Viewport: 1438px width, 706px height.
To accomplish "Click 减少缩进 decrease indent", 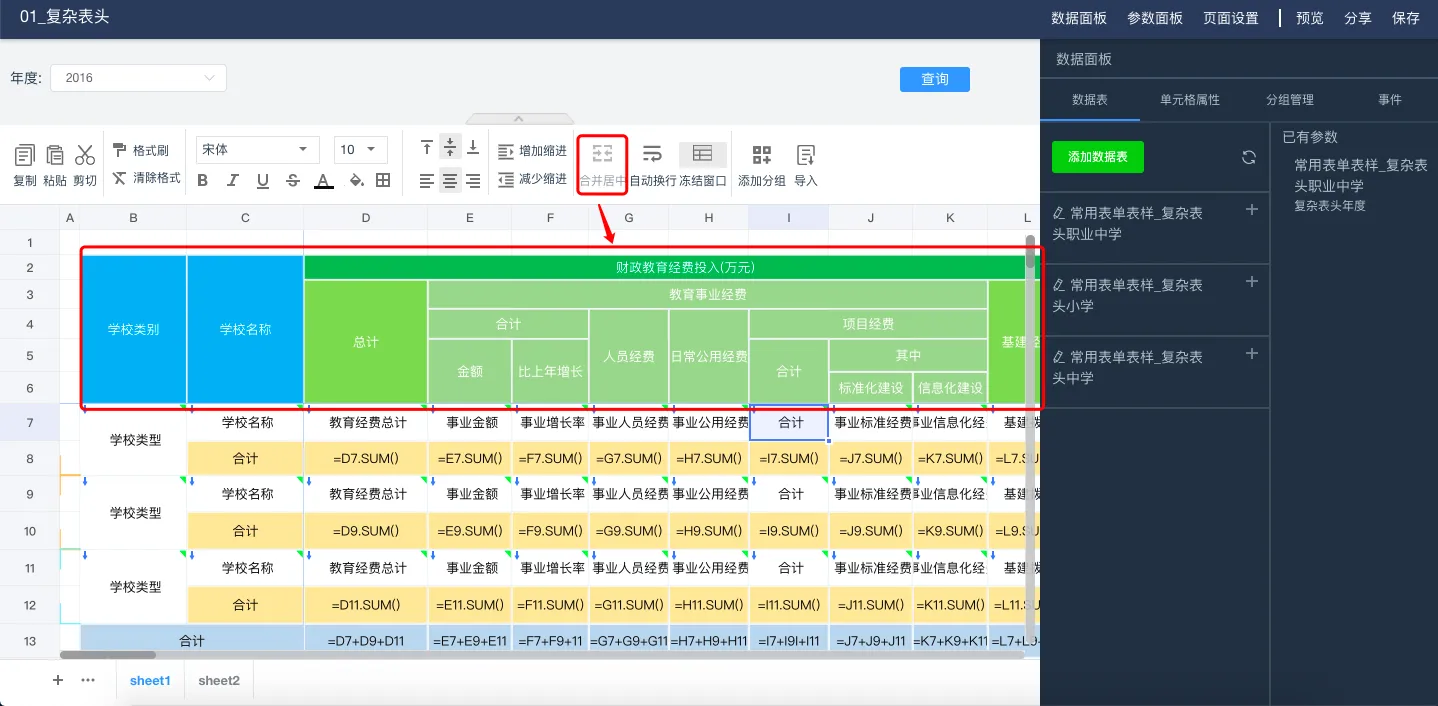I will coord(533,179).
